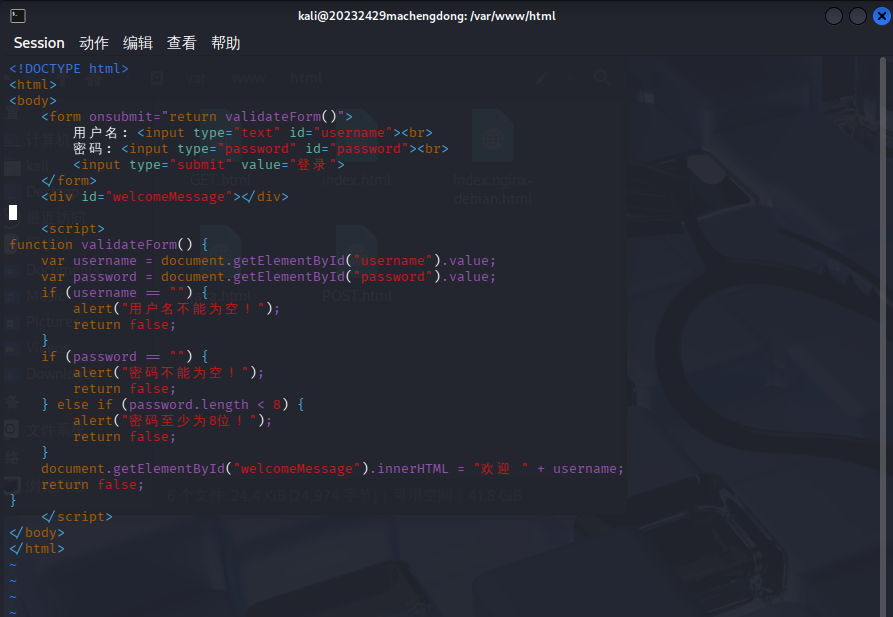This screenshot has height=617, width=893.
Task: Open the 查看 menu
Action: [x=182, y=43]
